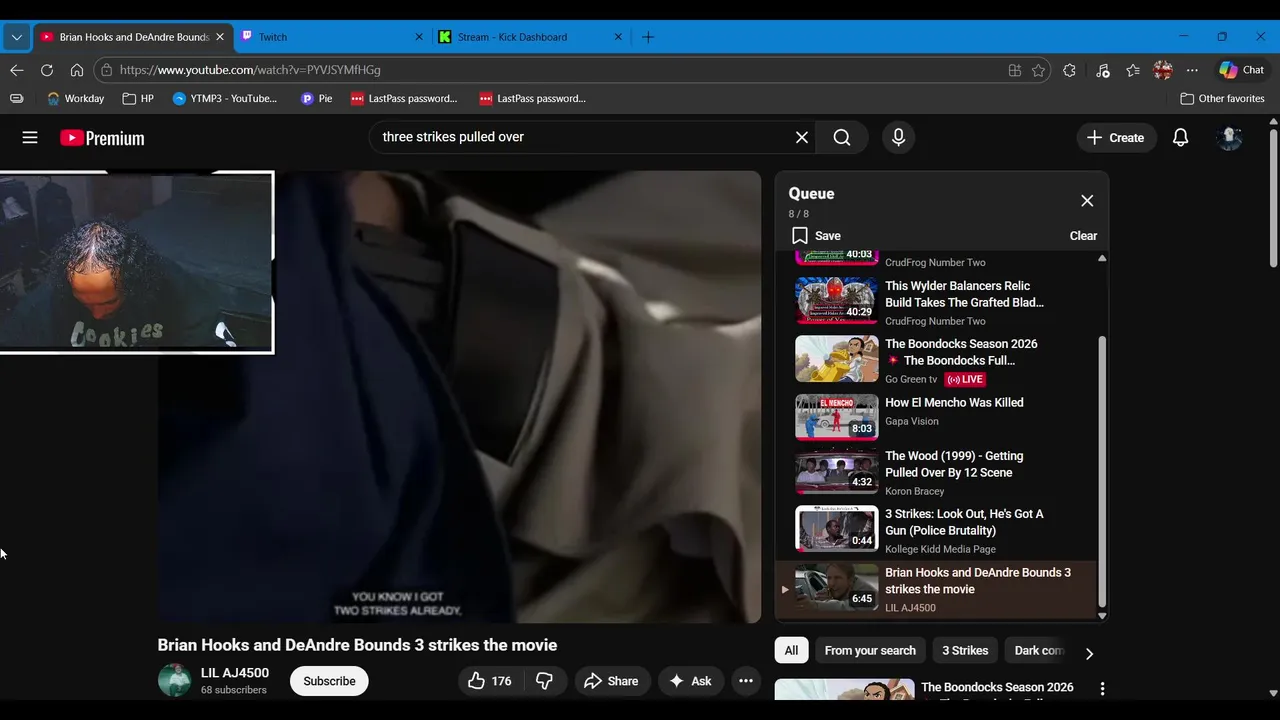Open the Ask AI button

tap(690, 681)
